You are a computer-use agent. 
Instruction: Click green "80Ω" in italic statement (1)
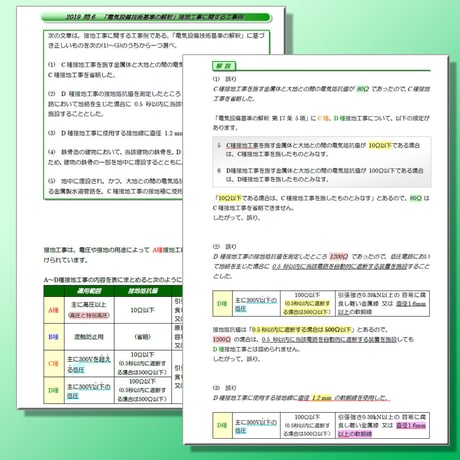[363, 89]
